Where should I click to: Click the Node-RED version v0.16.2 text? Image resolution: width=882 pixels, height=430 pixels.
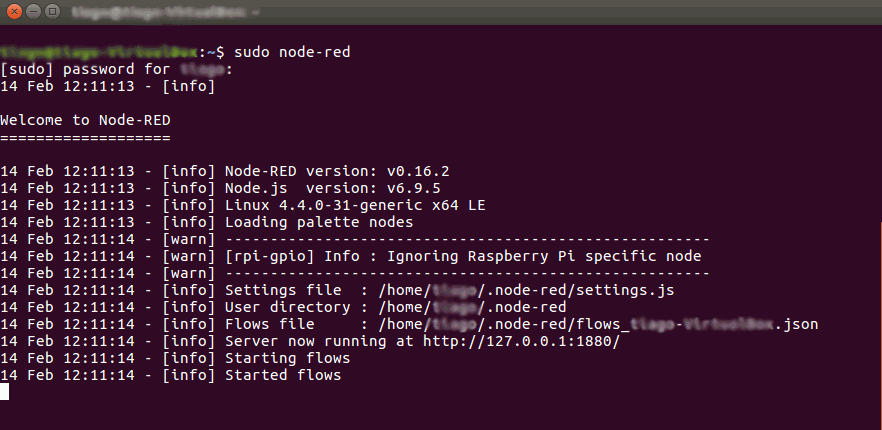coord(338,171)
